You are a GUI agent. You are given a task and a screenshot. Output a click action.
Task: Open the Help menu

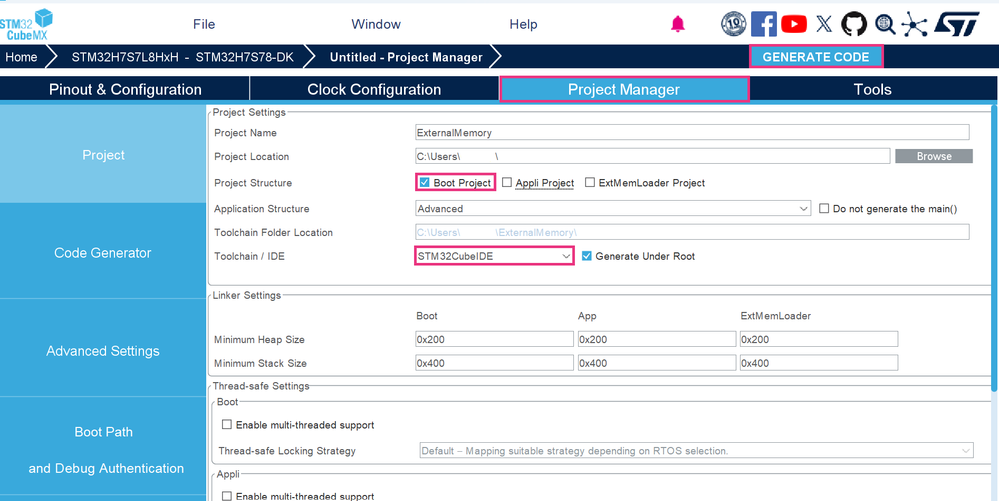(x=523, y=24)
